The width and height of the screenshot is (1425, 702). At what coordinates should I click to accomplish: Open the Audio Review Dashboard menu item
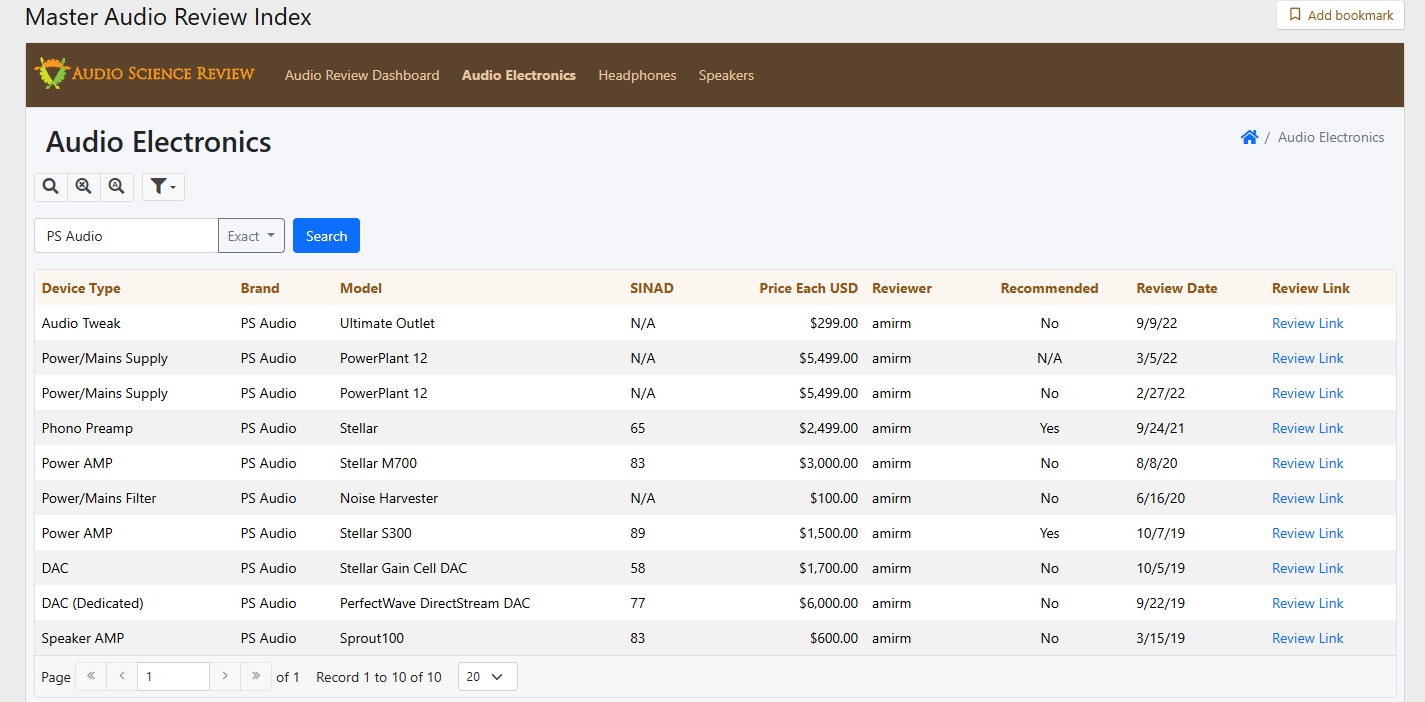coord(362,75)
